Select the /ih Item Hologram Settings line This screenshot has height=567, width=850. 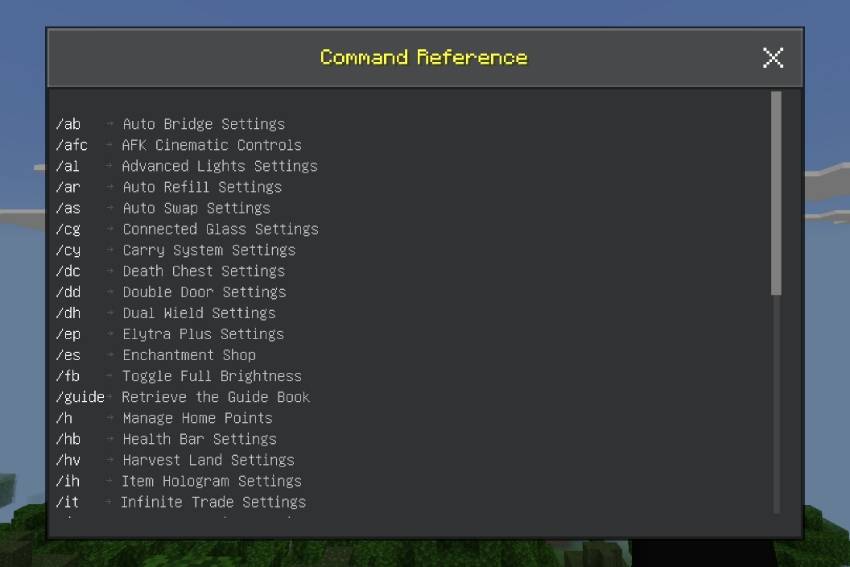(178, 481)
